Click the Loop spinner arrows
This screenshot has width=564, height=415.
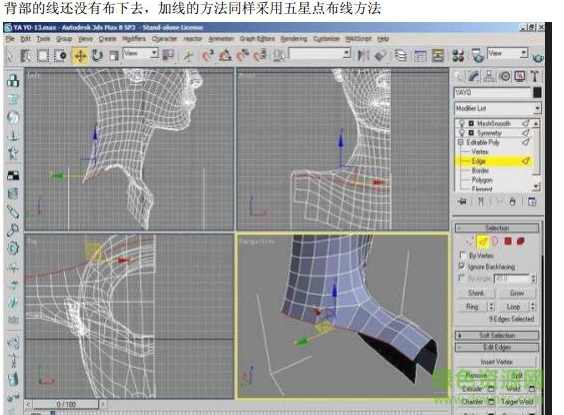click(x=533, y=307)
